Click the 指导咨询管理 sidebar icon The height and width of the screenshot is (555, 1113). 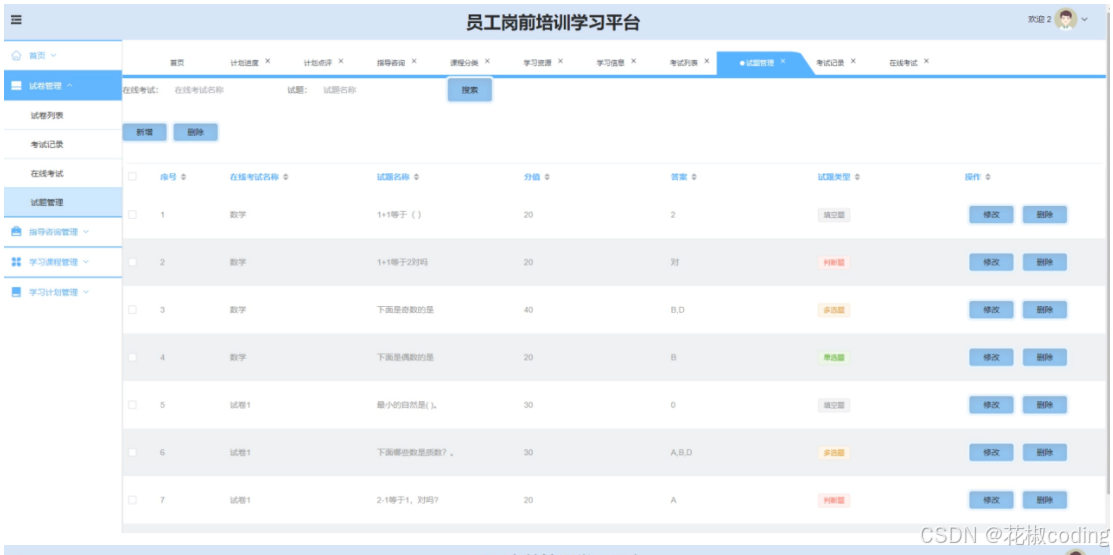coord(16,231)
